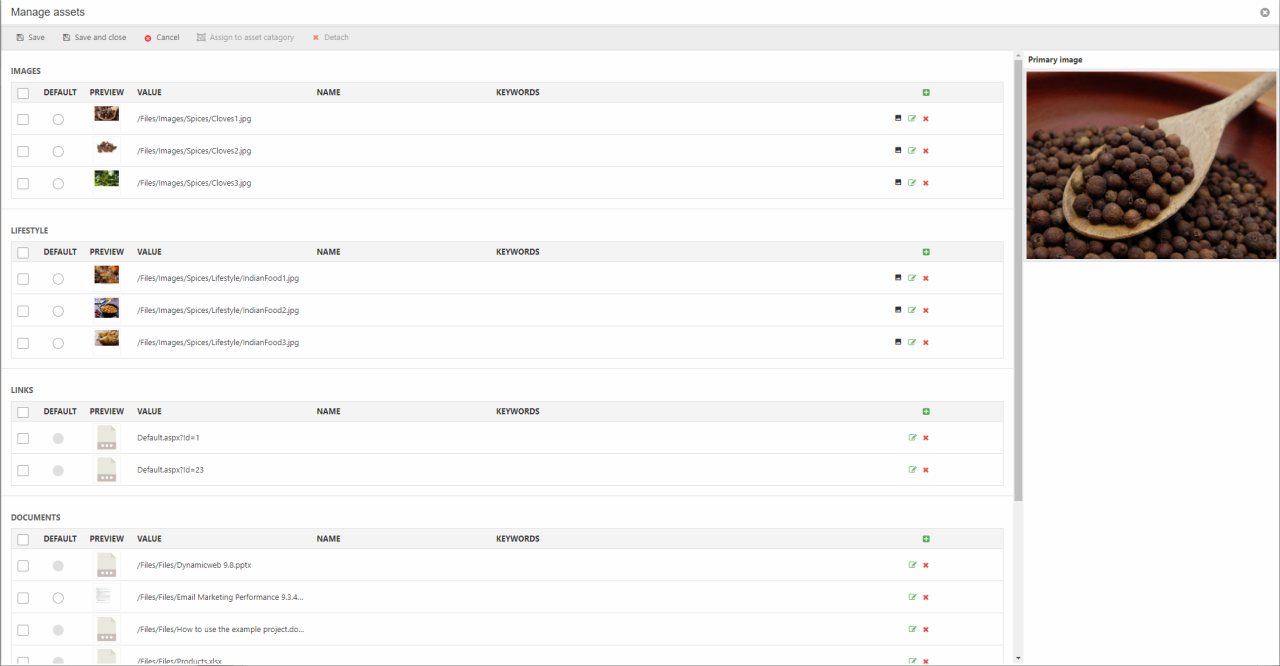Close the Manage assets dialog
Viewport: 1280px width, 666px height.
point(1265,12)
